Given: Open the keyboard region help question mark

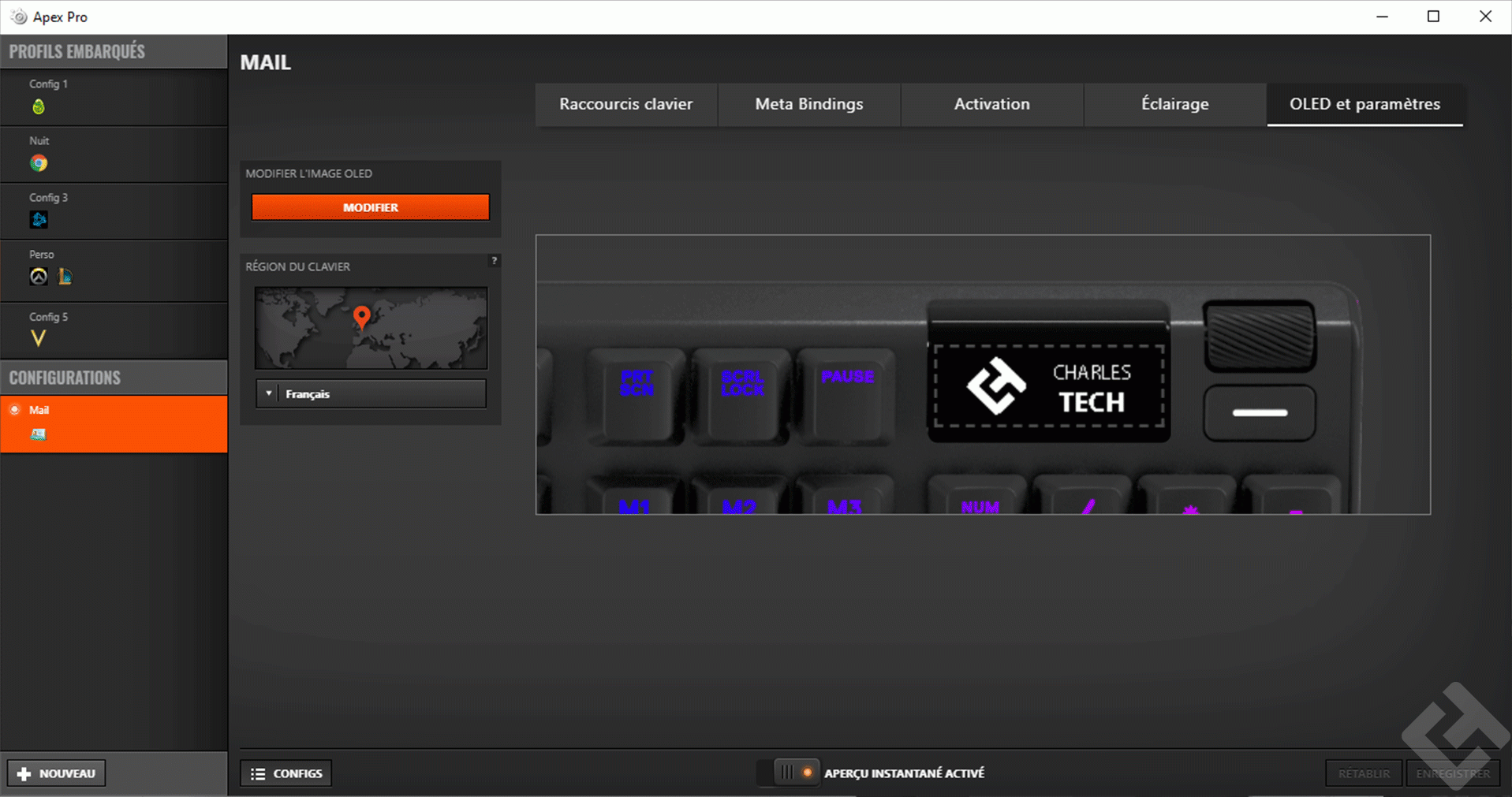Looking at the screenshot, I should [x=495, y=261].
